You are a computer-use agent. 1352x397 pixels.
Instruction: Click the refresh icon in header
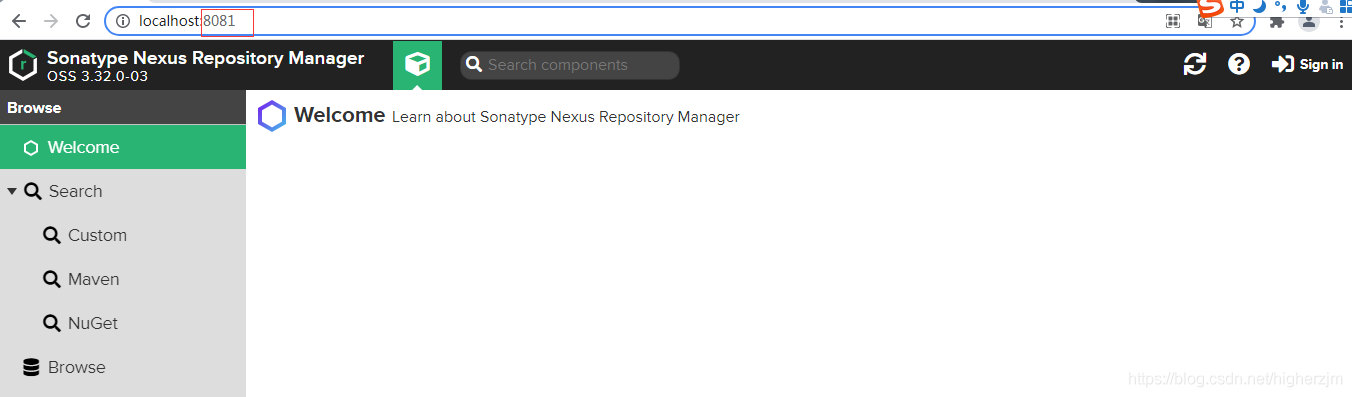pyautogui.click(x=1195, y=64)
